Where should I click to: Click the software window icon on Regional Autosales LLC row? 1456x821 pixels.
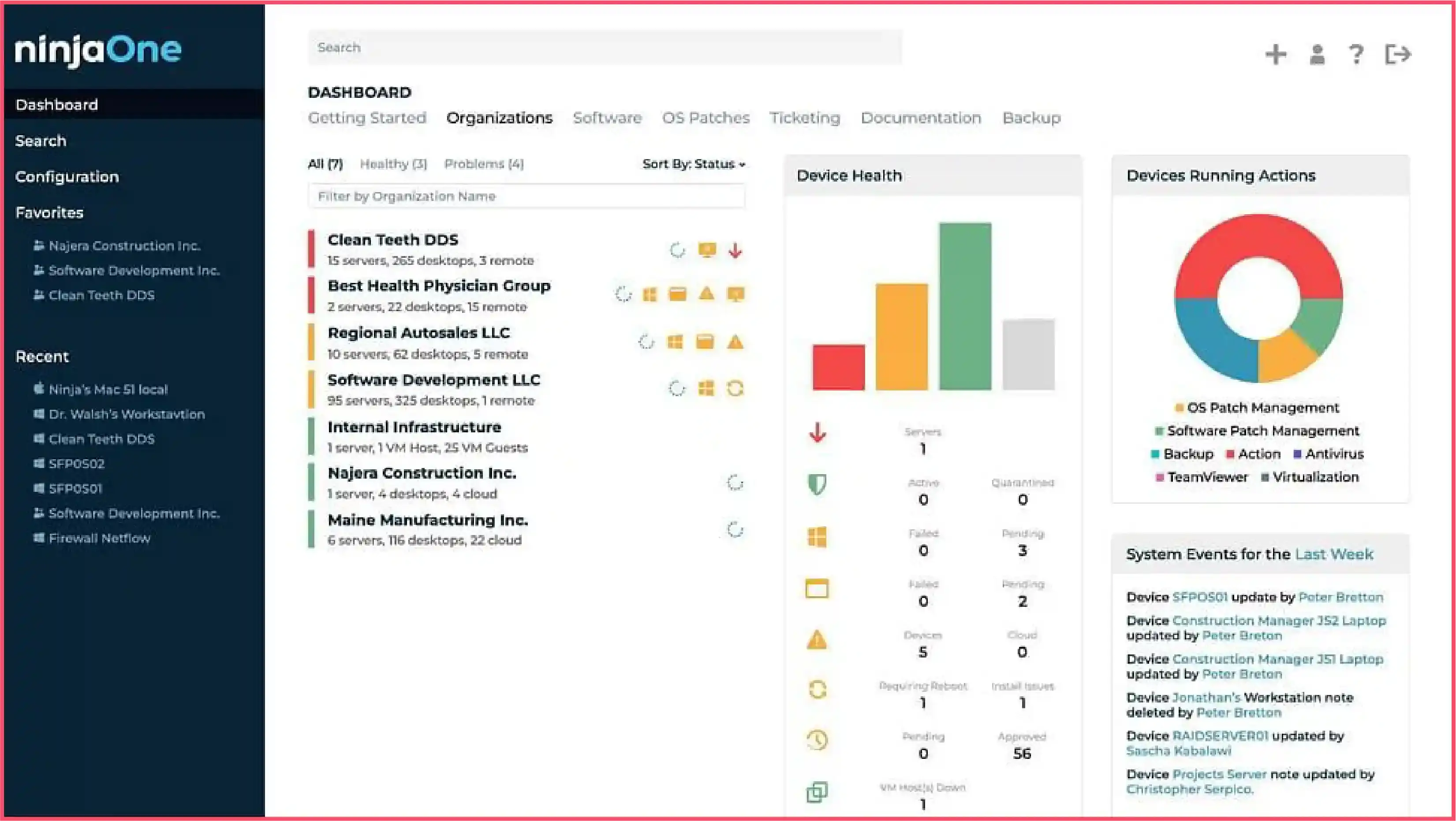tap(705, 342)
